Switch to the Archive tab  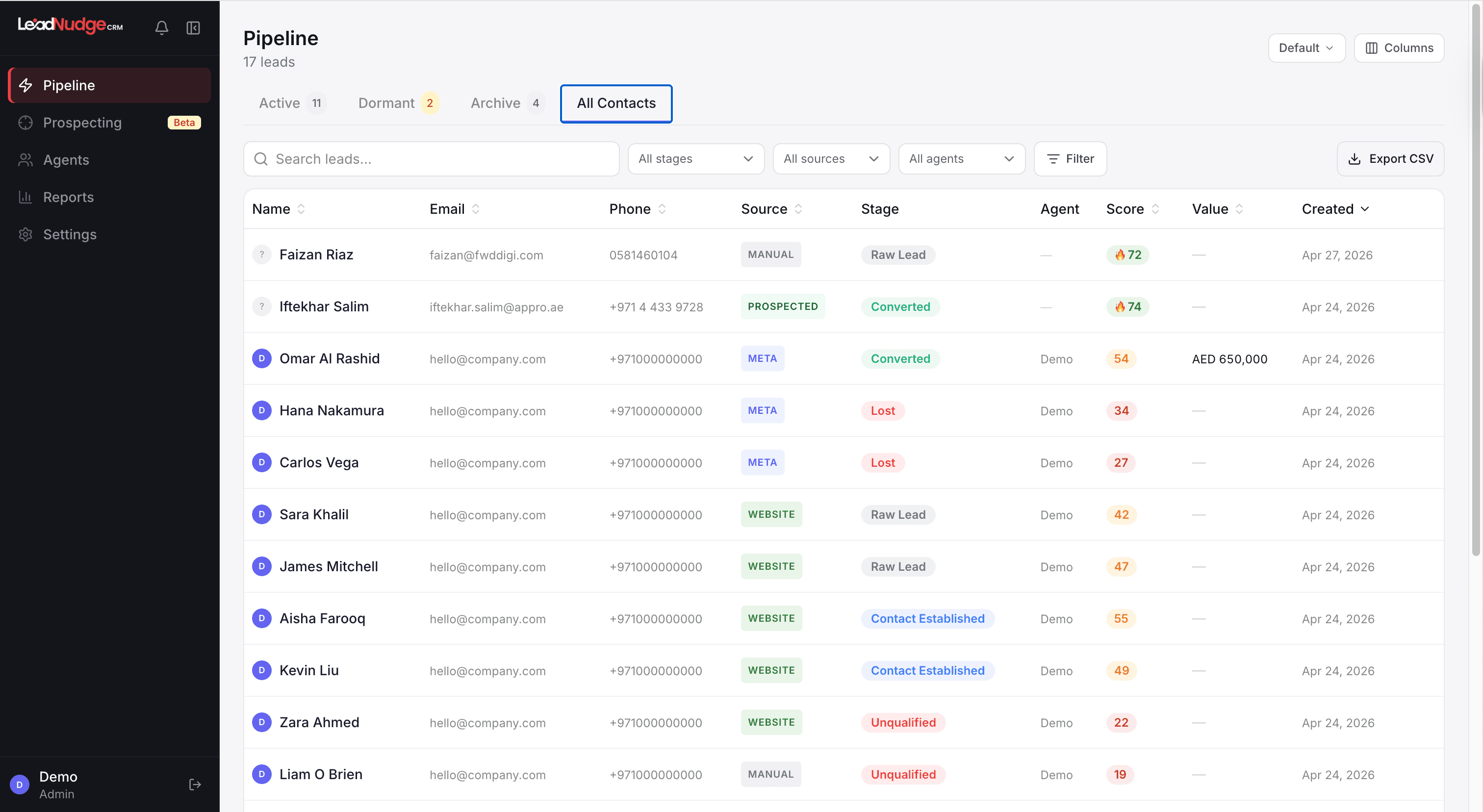point(507,103)
